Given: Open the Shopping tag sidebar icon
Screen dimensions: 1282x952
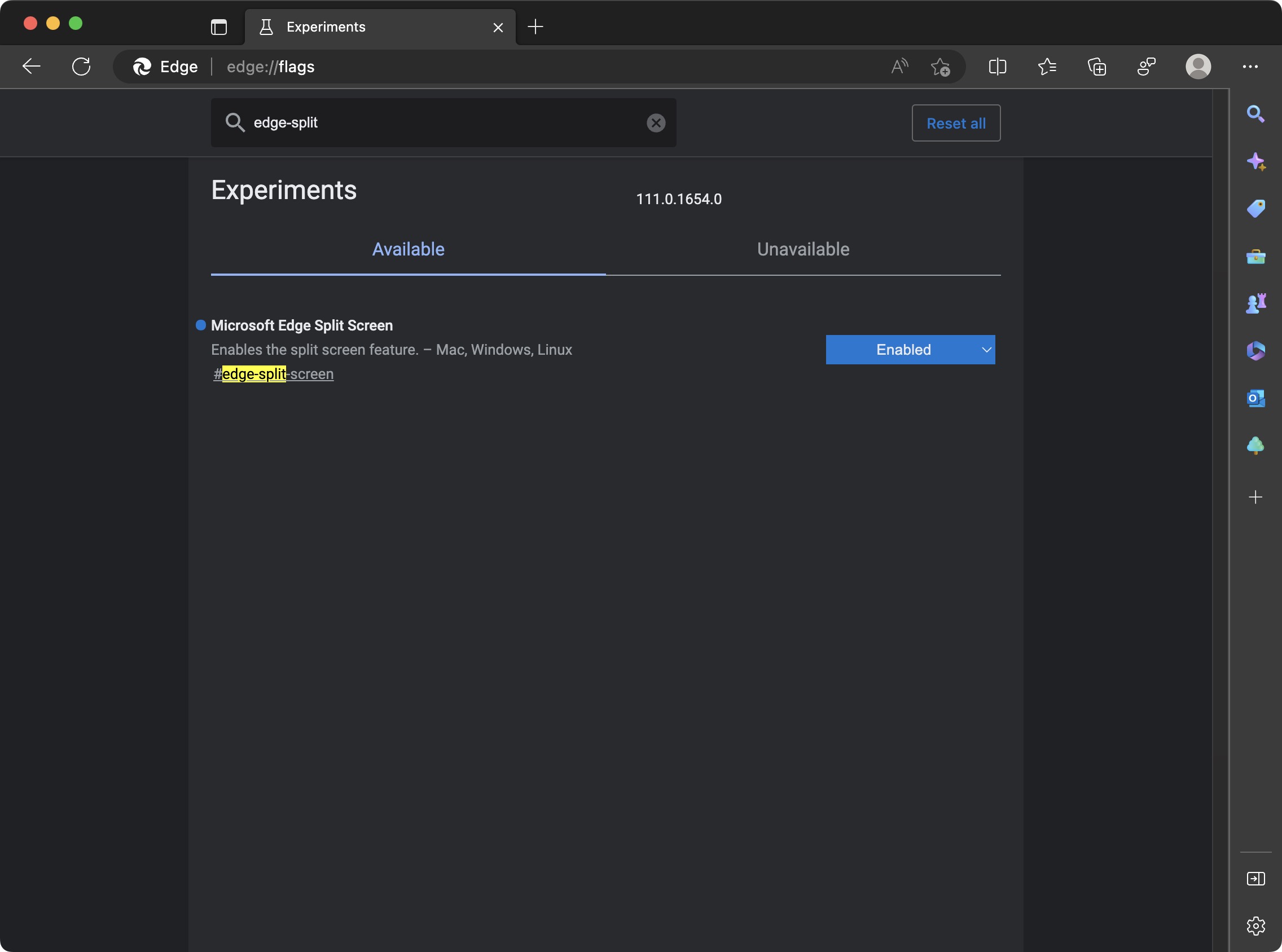Looking at the screenshot, I should pos(1255,208).
